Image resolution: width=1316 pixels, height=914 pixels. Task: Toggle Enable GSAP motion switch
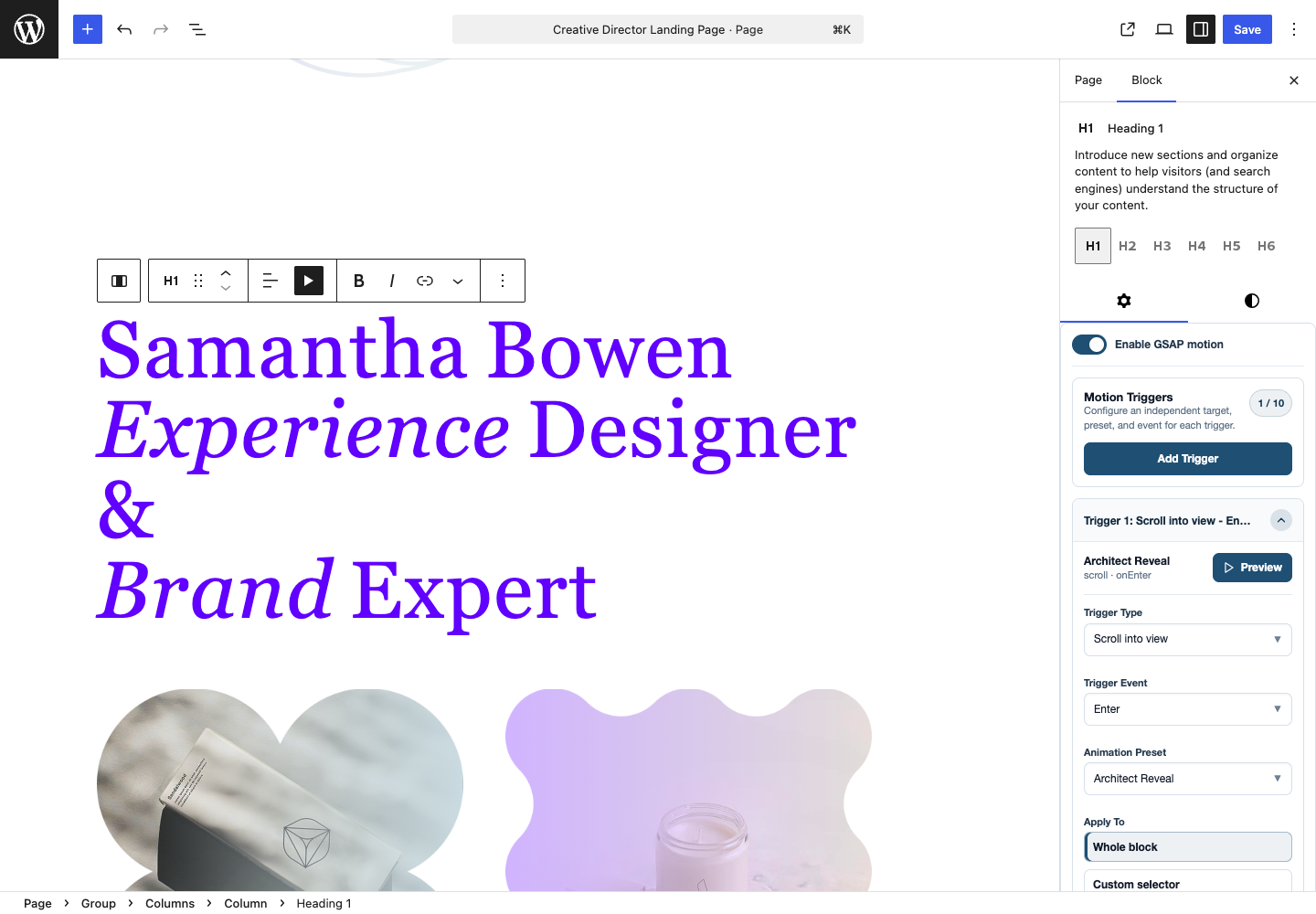click(1089, 345)
